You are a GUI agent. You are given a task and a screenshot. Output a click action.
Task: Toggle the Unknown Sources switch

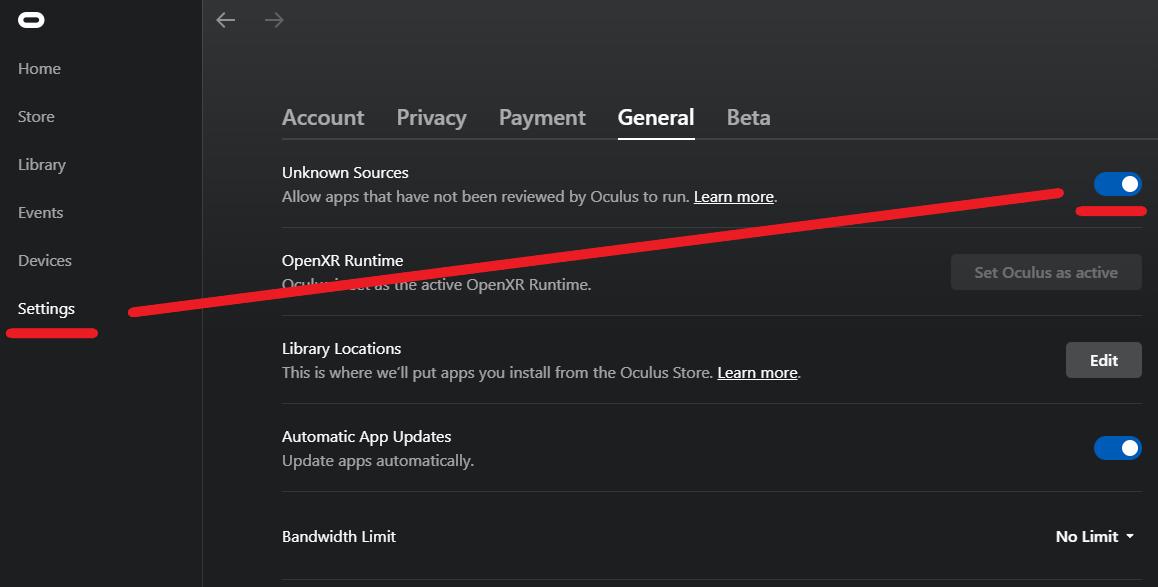(x=1117, y=184)
